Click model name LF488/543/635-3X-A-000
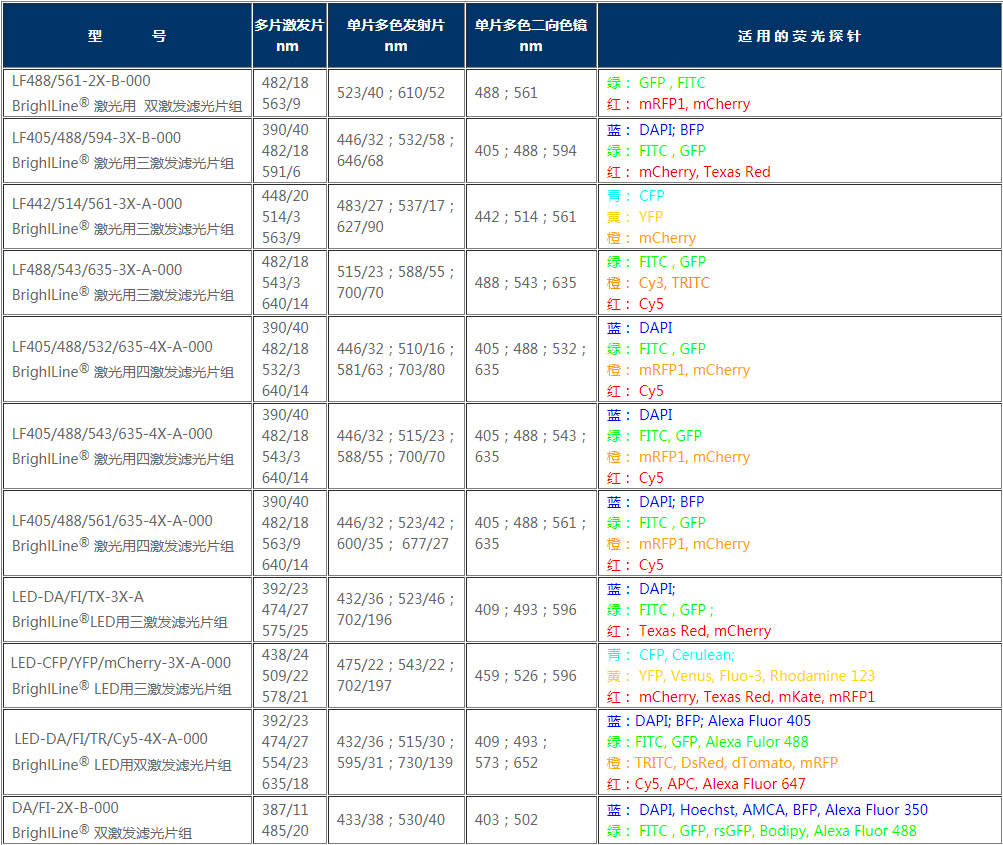Image resolution: width=1003 pixels, height=845 pixels. tap(97, 270)
